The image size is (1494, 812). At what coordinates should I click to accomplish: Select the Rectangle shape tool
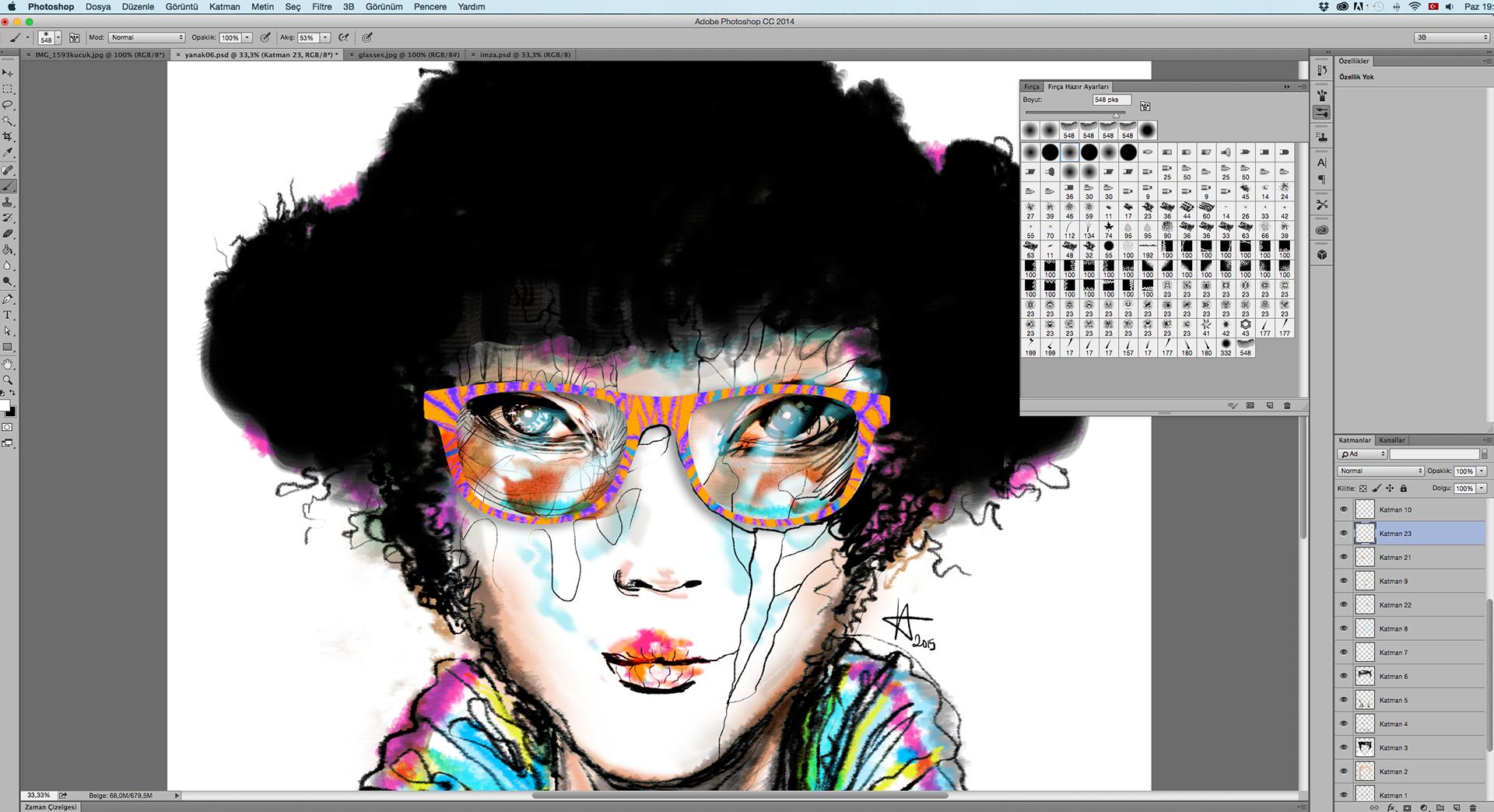pyautogui.click(x=8, y=347)
